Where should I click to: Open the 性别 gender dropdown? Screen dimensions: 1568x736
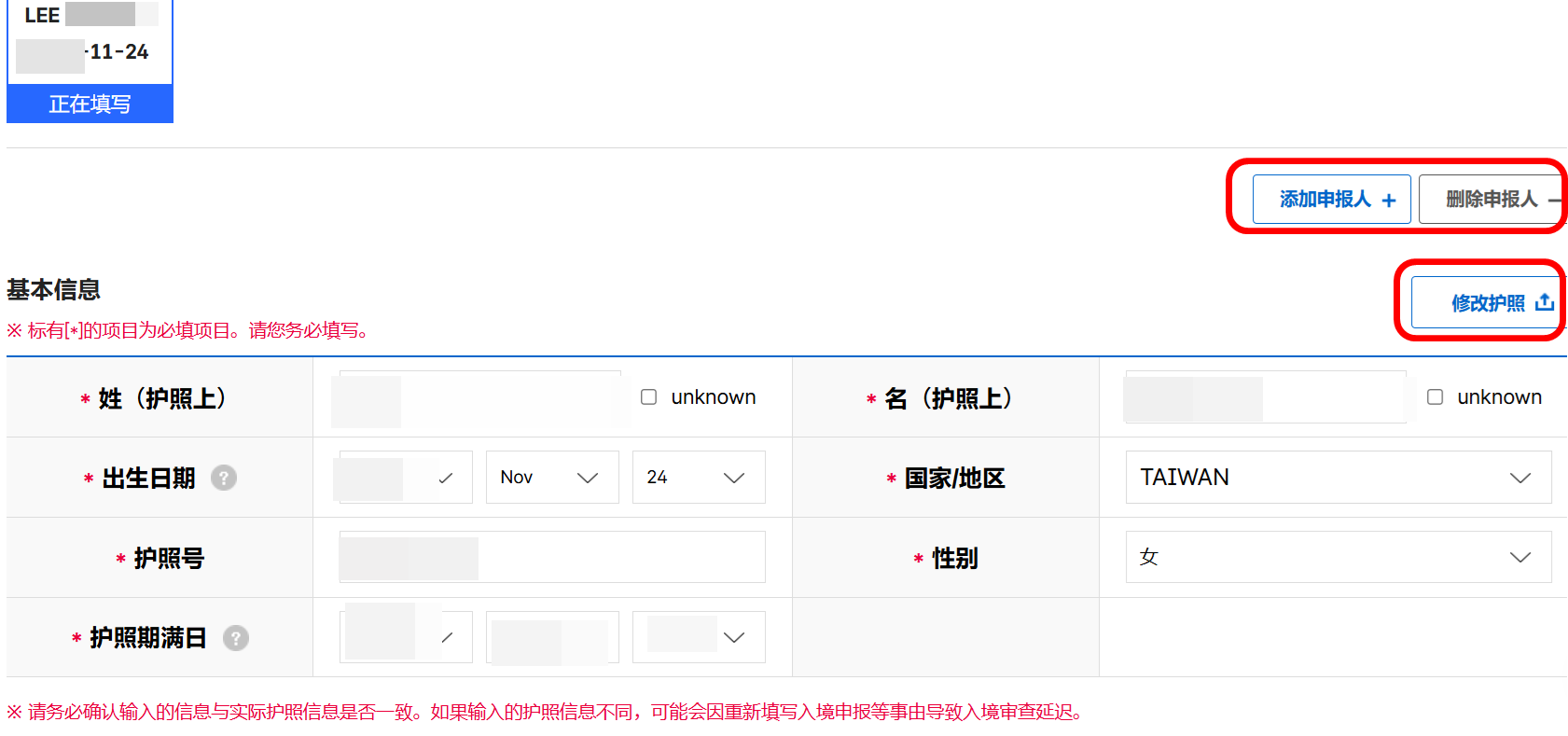tap(1338, 558)
